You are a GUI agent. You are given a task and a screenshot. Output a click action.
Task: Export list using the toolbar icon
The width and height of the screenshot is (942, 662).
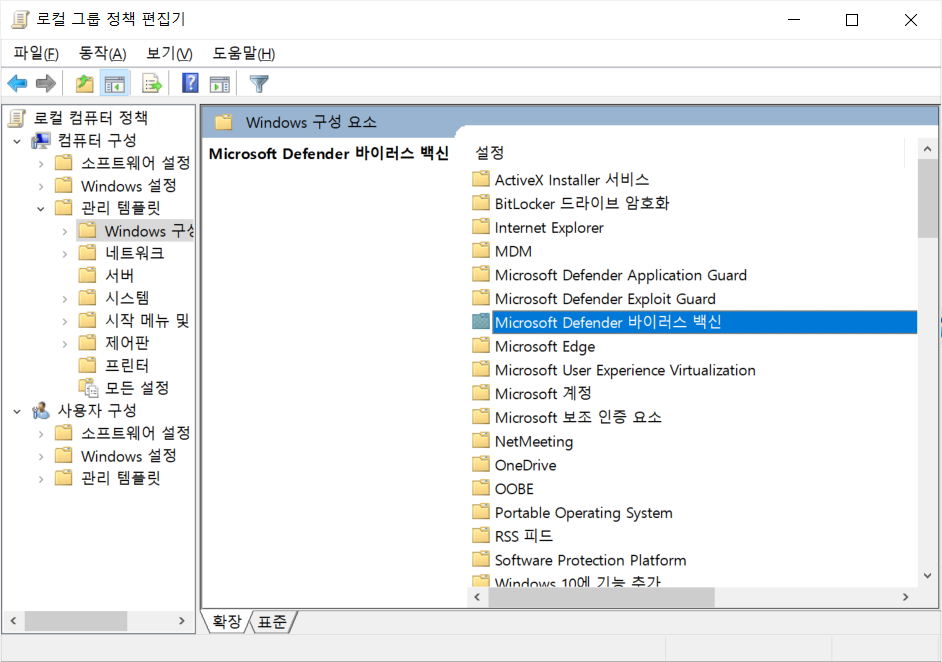[x=152, y=84]
